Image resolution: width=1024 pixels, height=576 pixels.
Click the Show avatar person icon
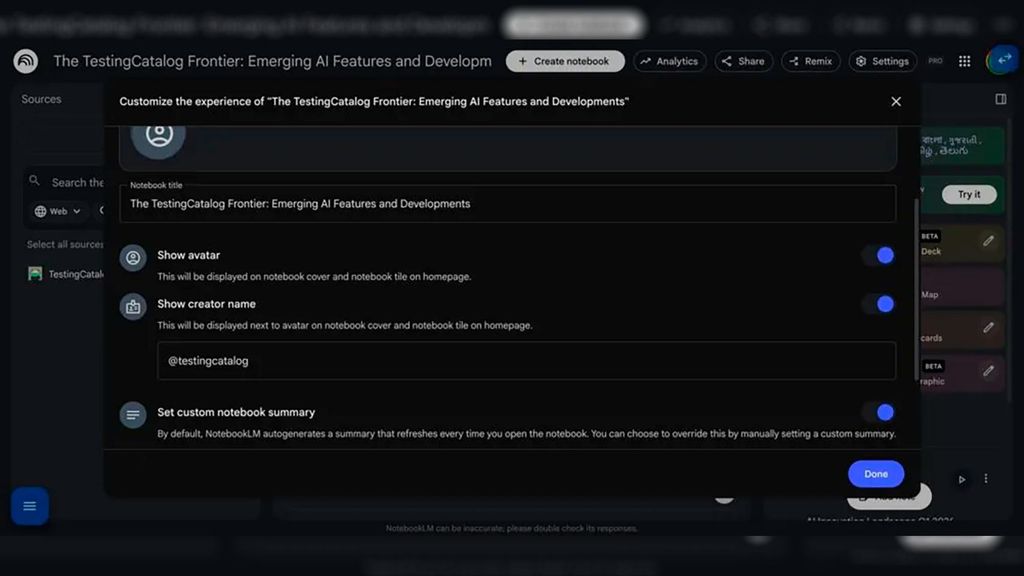[133, 257]
